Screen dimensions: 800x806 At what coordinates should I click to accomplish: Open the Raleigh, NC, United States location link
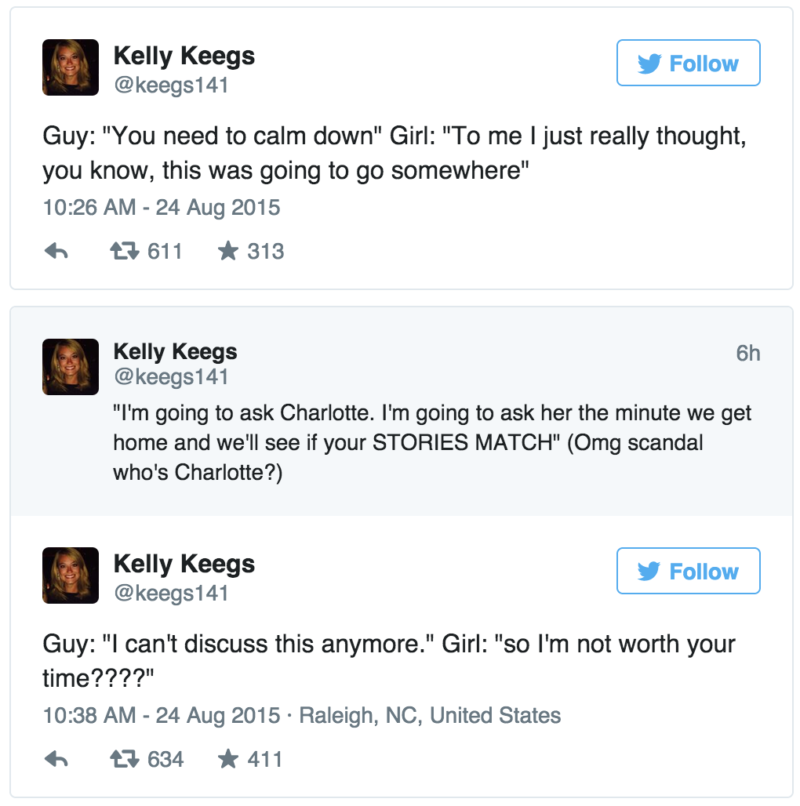(430, 716)
